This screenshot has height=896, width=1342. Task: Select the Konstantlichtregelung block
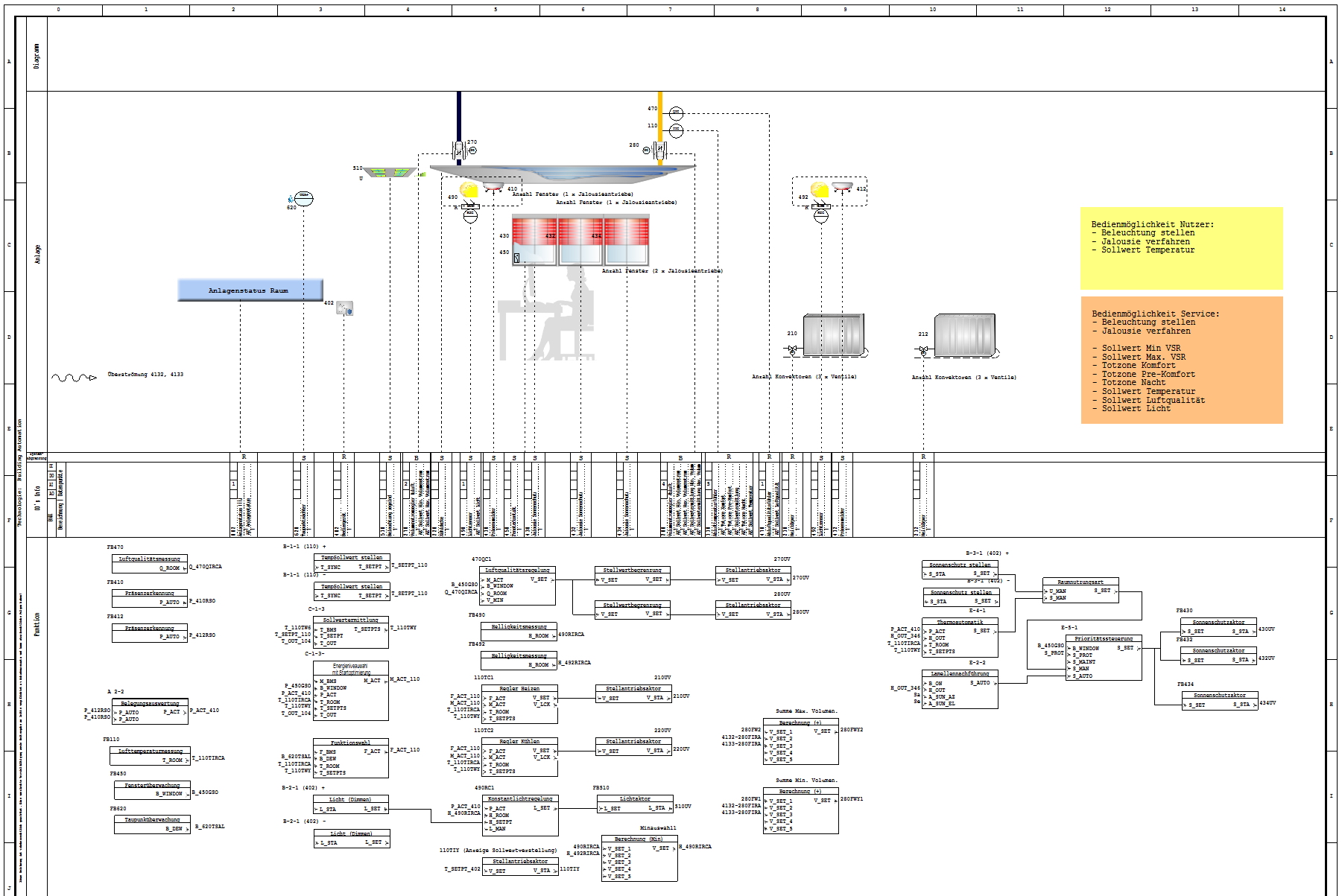pyautogui.click(x=519, y=816)
